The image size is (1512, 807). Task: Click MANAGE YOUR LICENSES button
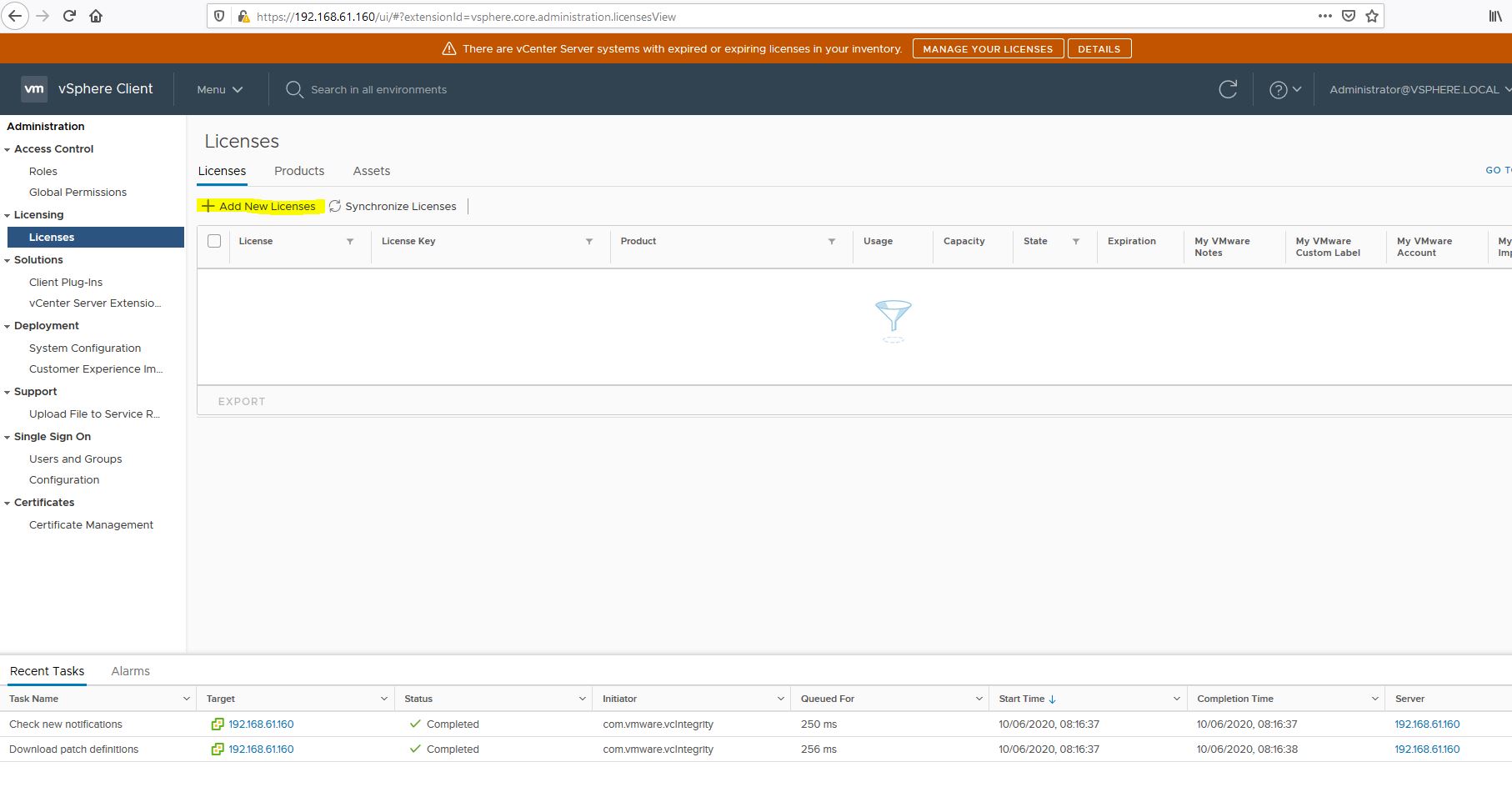[988, 48]
